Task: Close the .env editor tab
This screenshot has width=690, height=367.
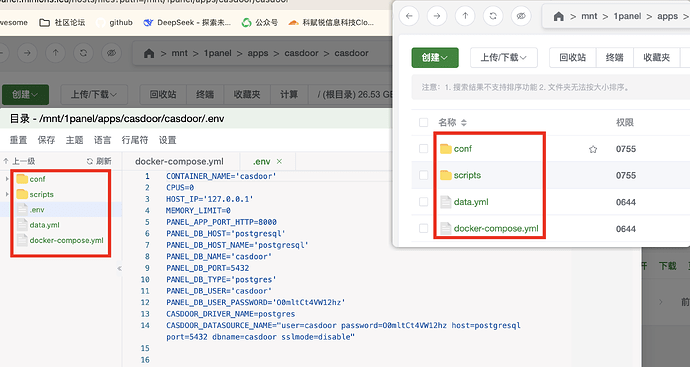Action: point(279,161)
